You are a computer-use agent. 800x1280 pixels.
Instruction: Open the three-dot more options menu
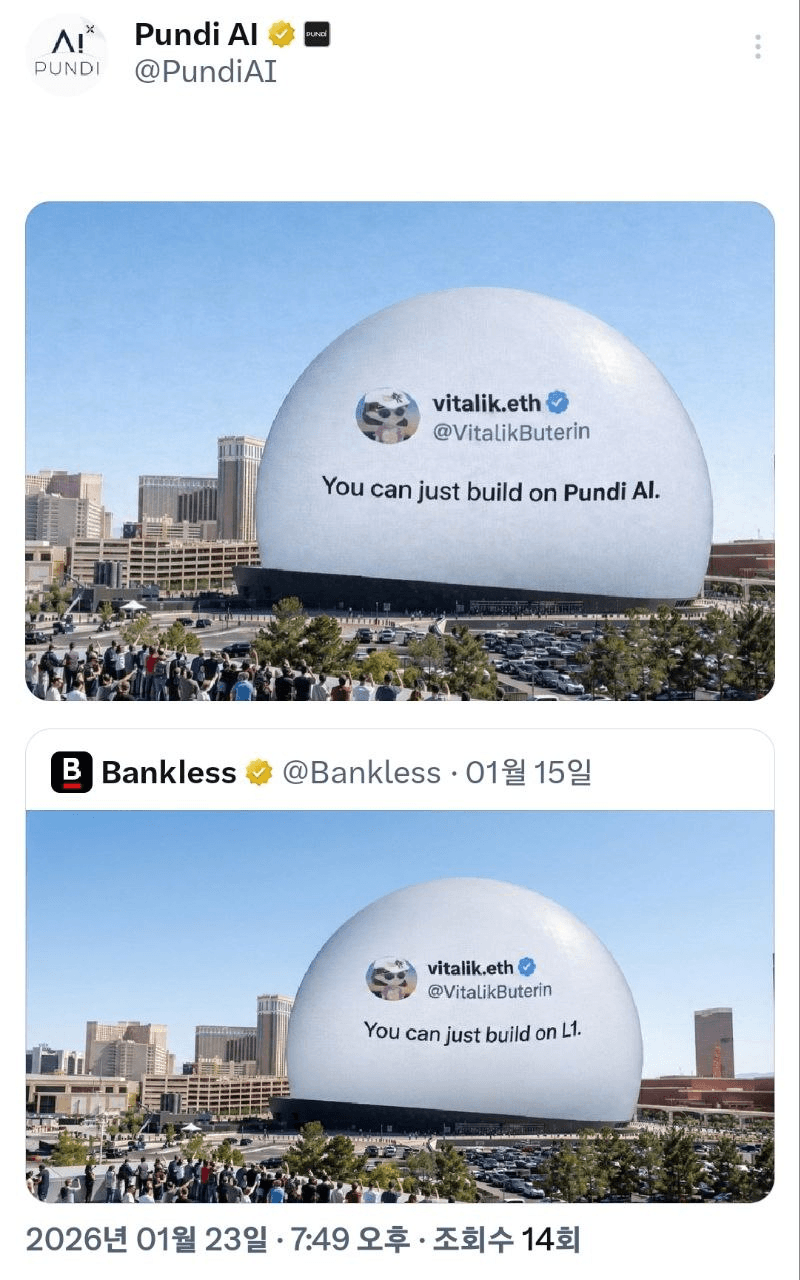758,47
